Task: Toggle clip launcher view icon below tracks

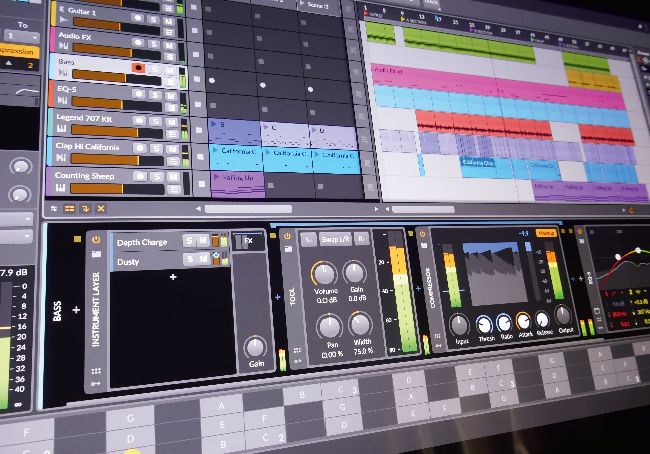Action: point(69,209)
